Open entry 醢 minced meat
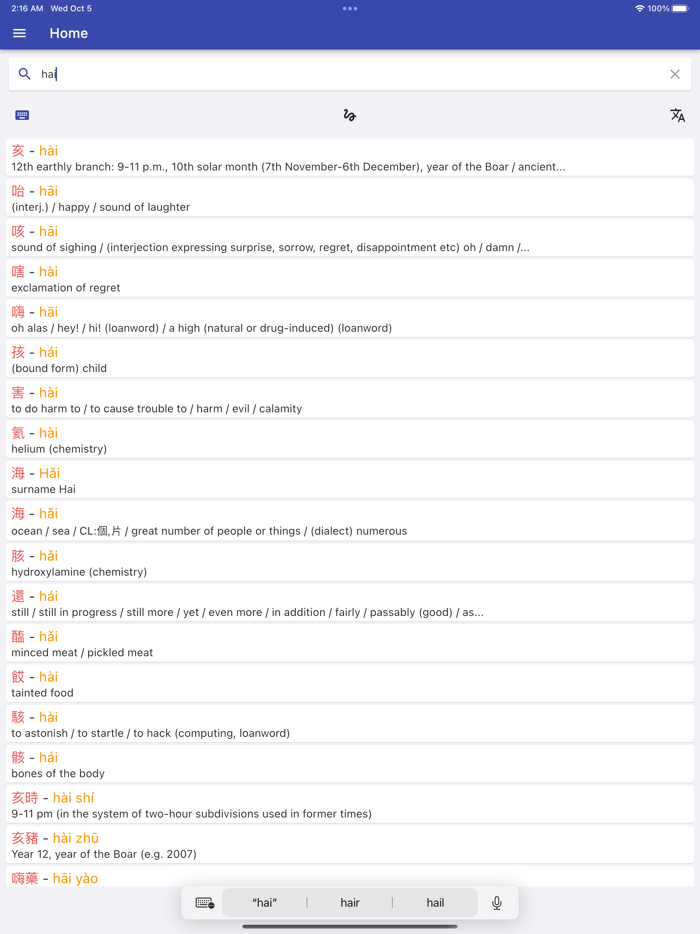 [350, 644]
